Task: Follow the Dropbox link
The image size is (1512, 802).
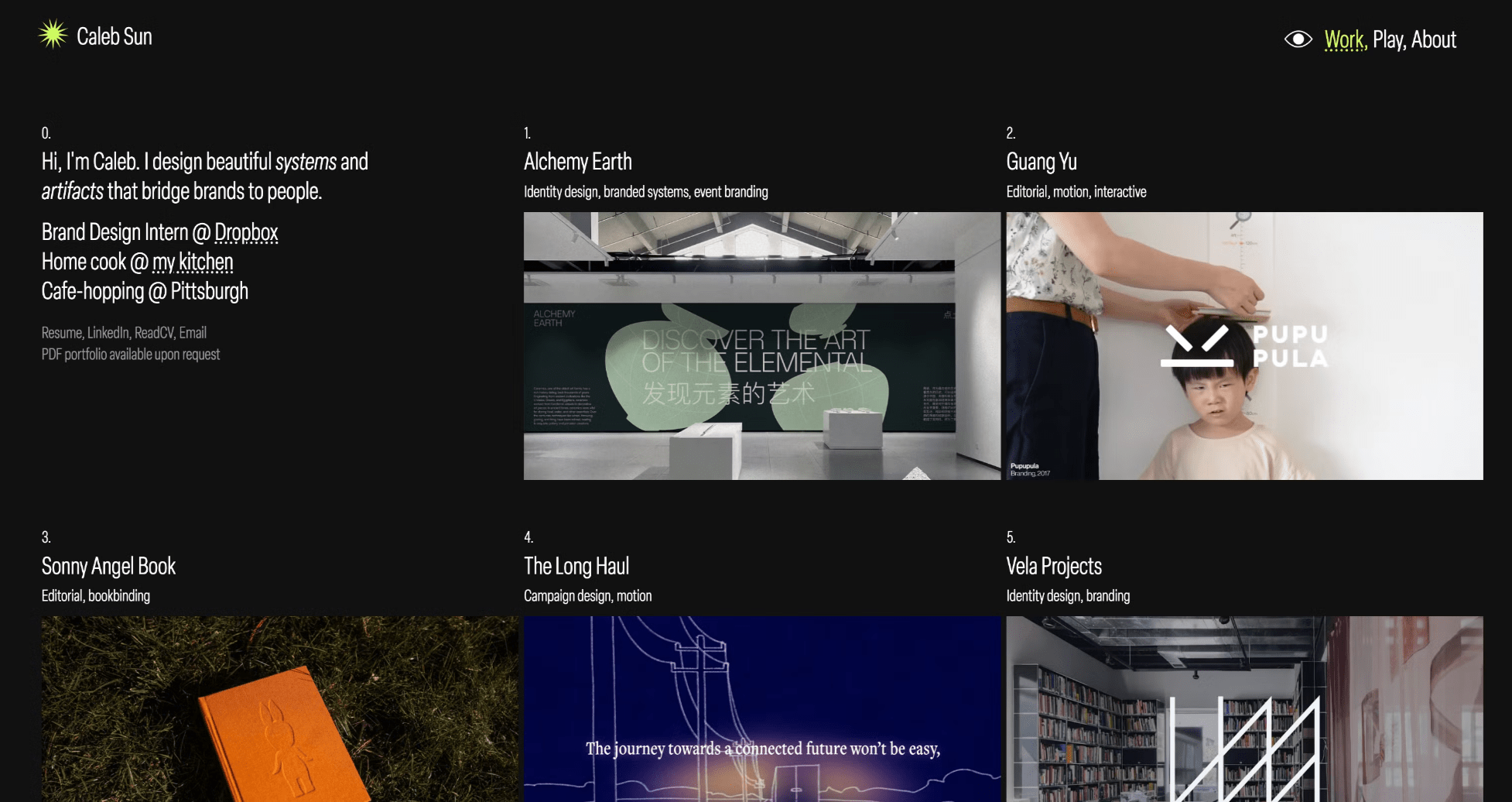Action: click(x=246, y=232)
